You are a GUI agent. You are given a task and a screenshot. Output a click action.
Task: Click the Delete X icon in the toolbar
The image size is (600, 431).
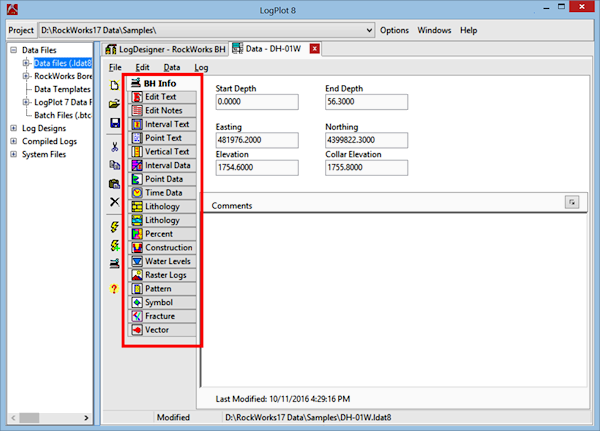[x=115, y=202]
